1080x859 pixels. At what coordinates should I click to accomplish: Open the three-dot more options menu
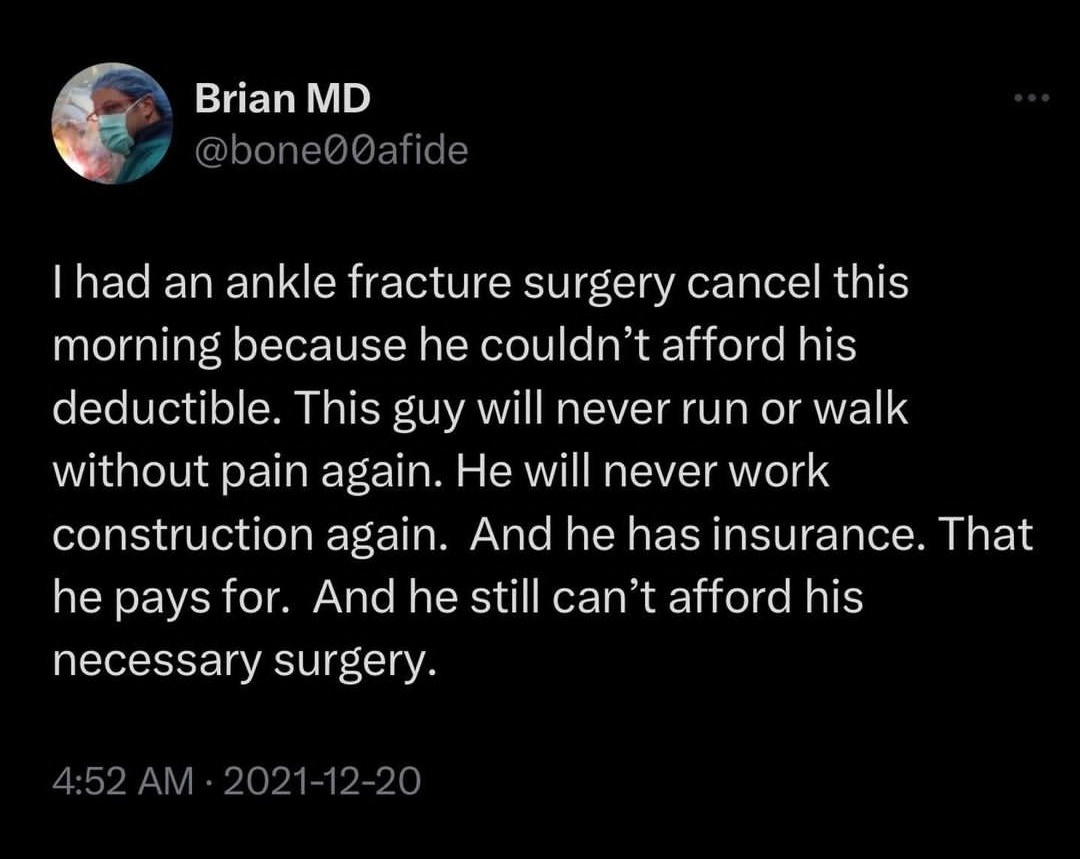1031,99
